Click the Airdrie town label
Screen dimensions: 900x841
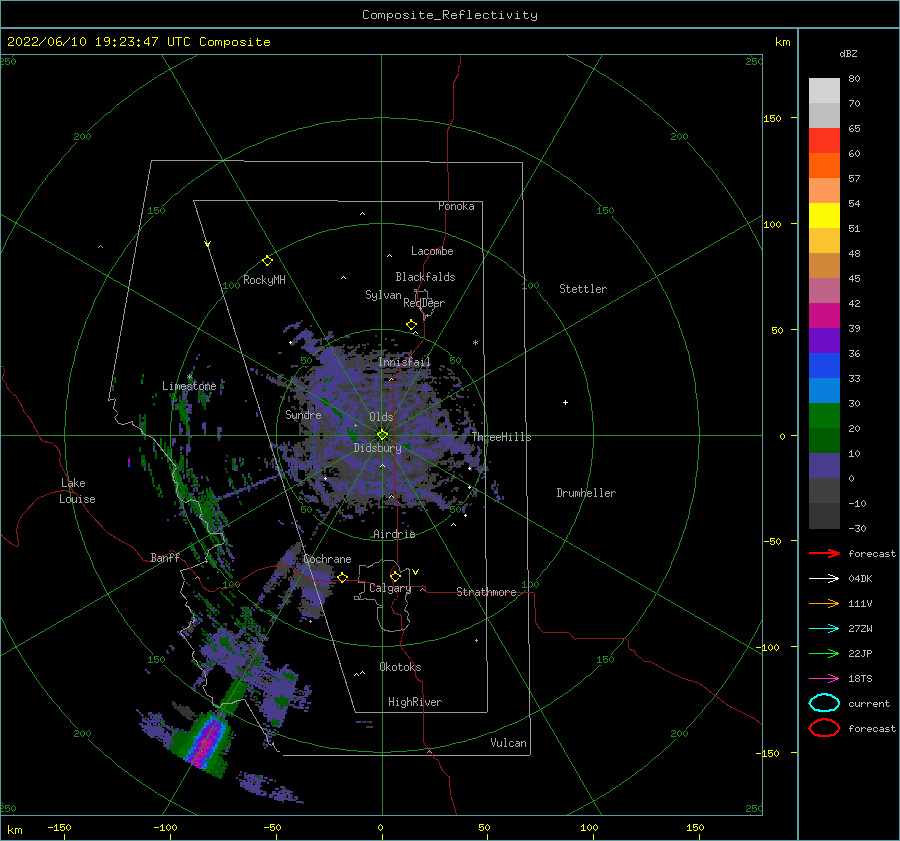[394, 534]
